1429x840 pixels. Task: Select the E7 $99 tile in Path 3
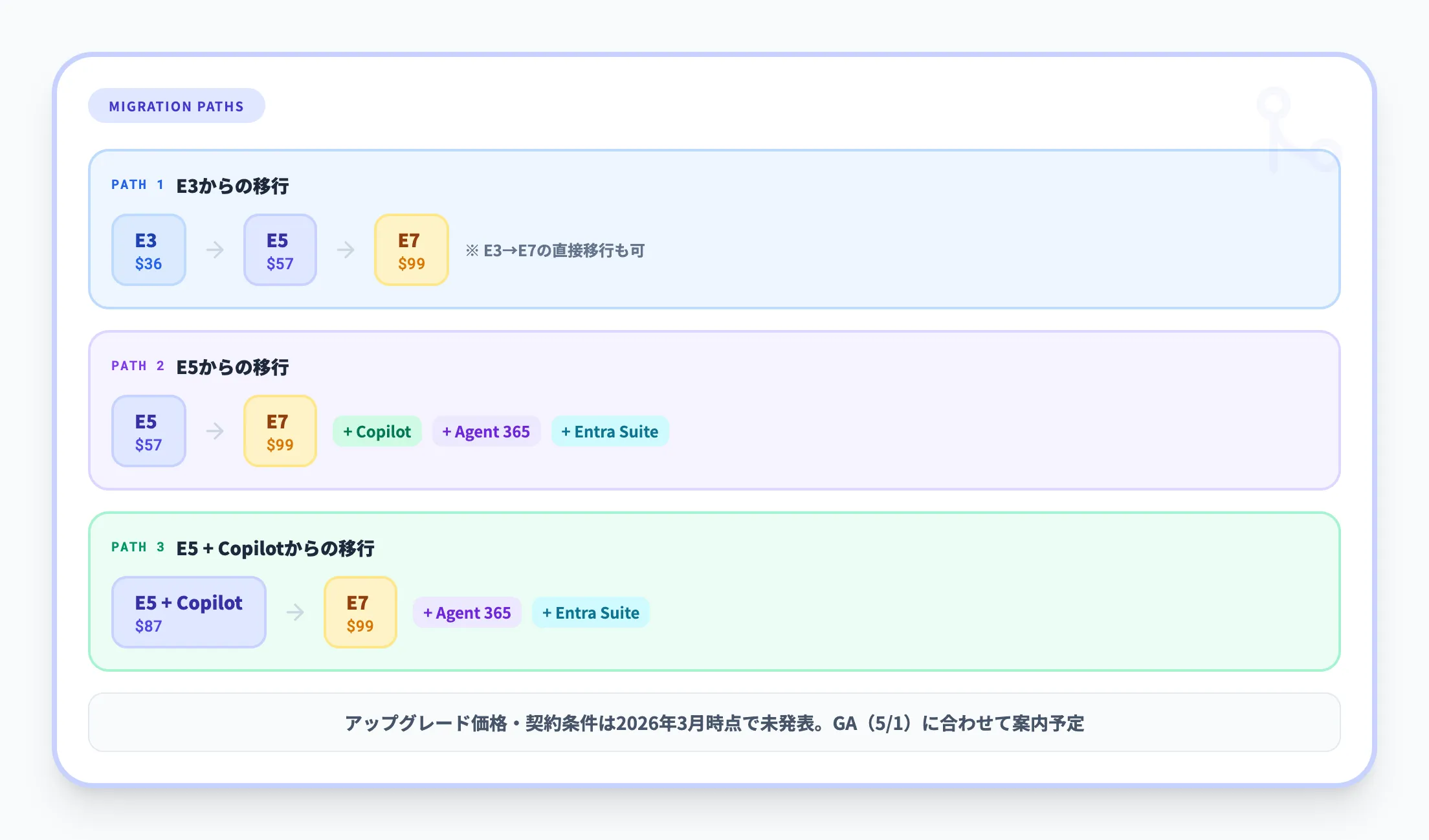360,613
